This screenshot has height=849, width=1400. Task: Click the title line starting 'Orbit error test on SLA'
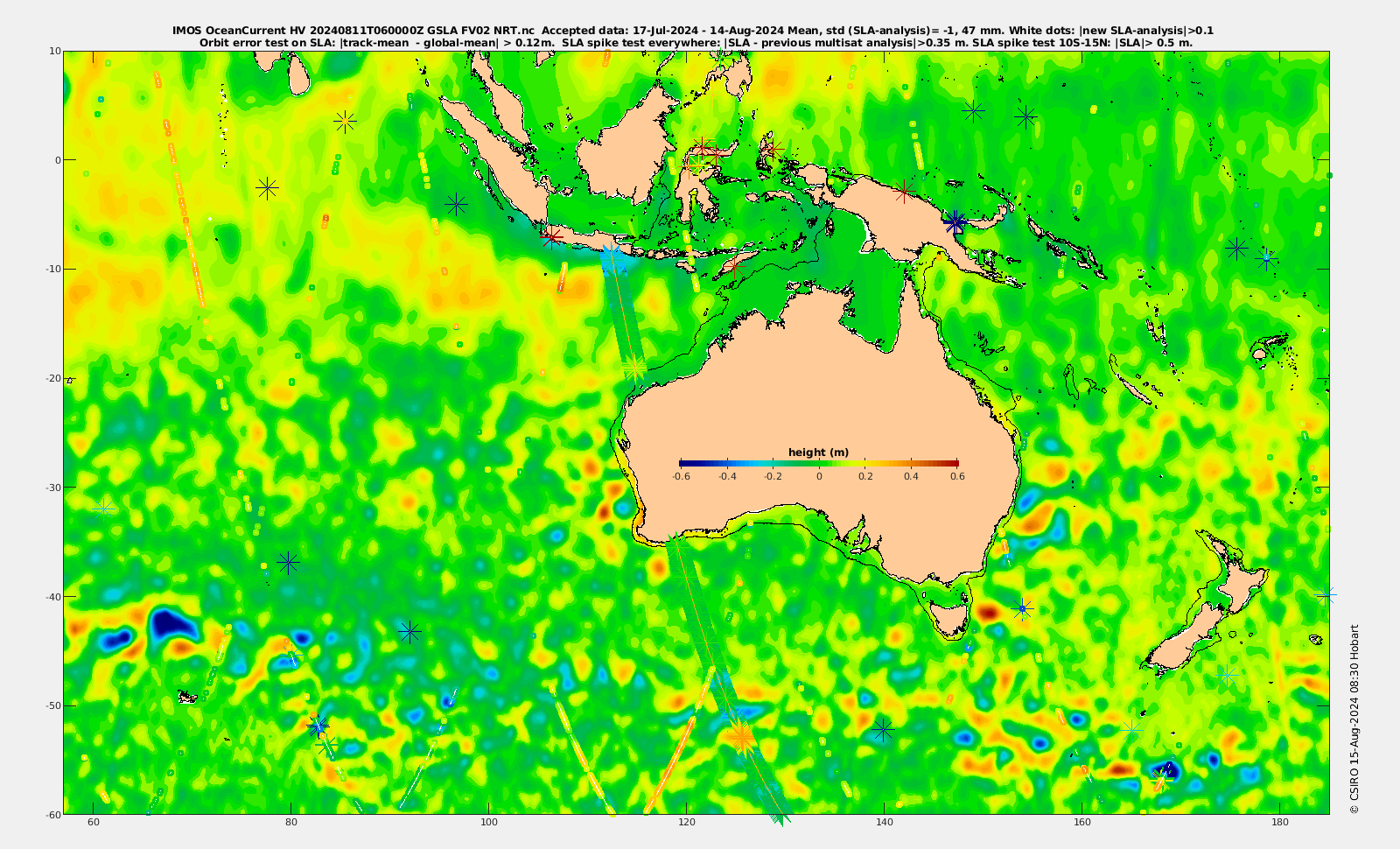coord(696,42)
